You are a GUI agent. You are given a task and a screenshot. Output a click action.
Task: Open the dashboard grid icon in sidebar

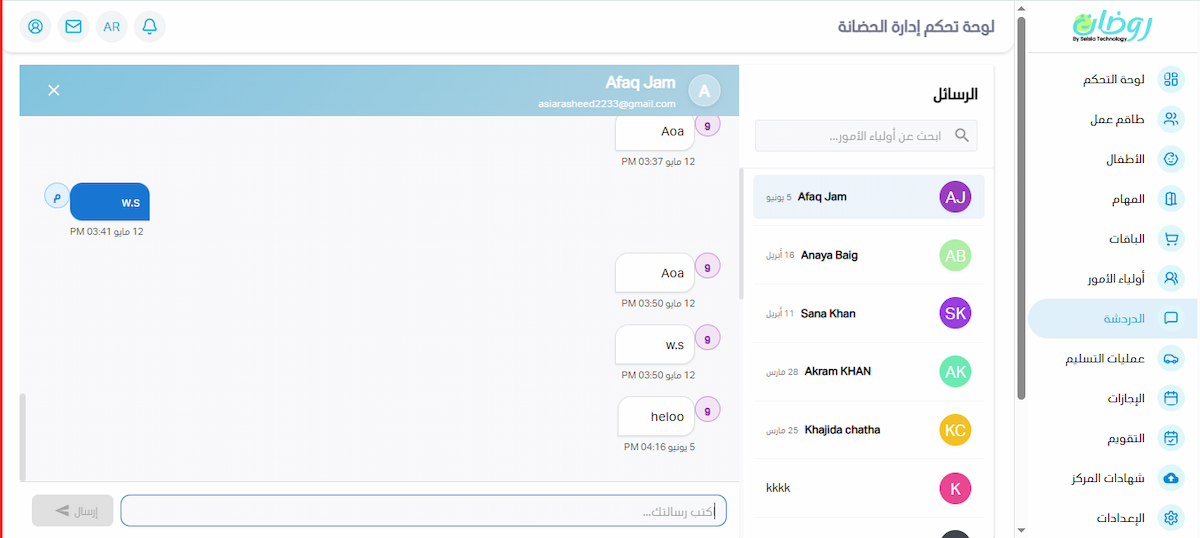1170,80
